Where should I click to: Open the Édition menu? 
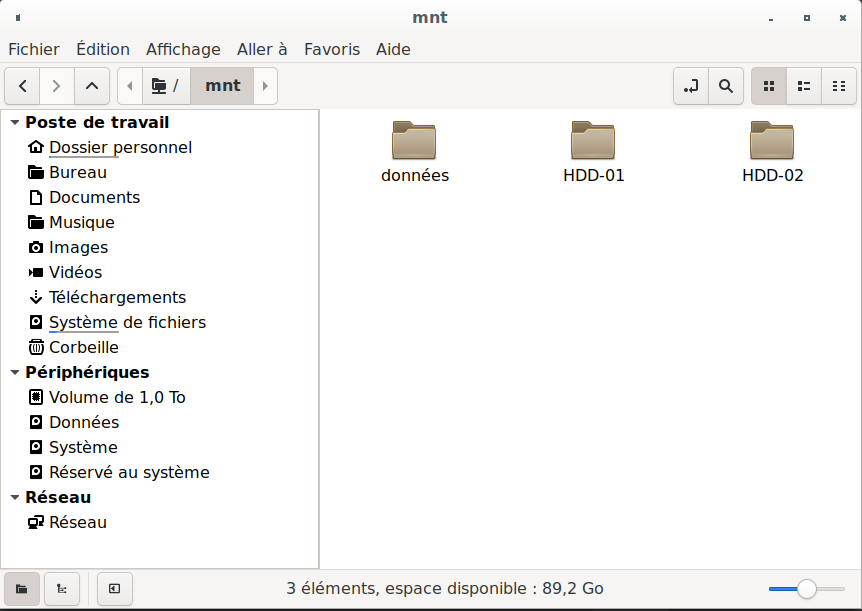point(103,49)
